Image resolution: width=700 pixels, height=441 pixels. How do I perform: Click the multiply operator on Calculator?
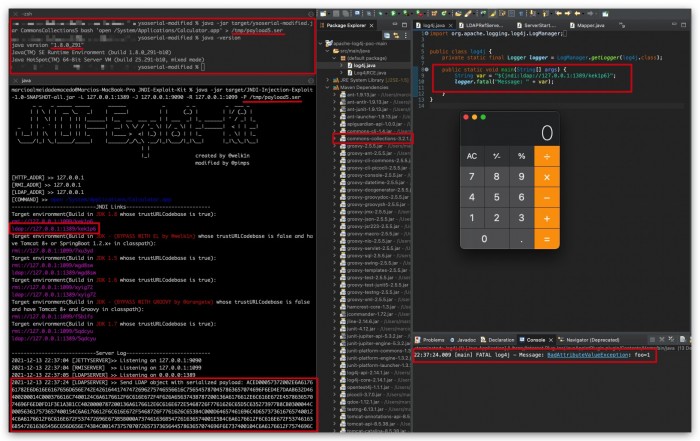[x=547, y=177]
